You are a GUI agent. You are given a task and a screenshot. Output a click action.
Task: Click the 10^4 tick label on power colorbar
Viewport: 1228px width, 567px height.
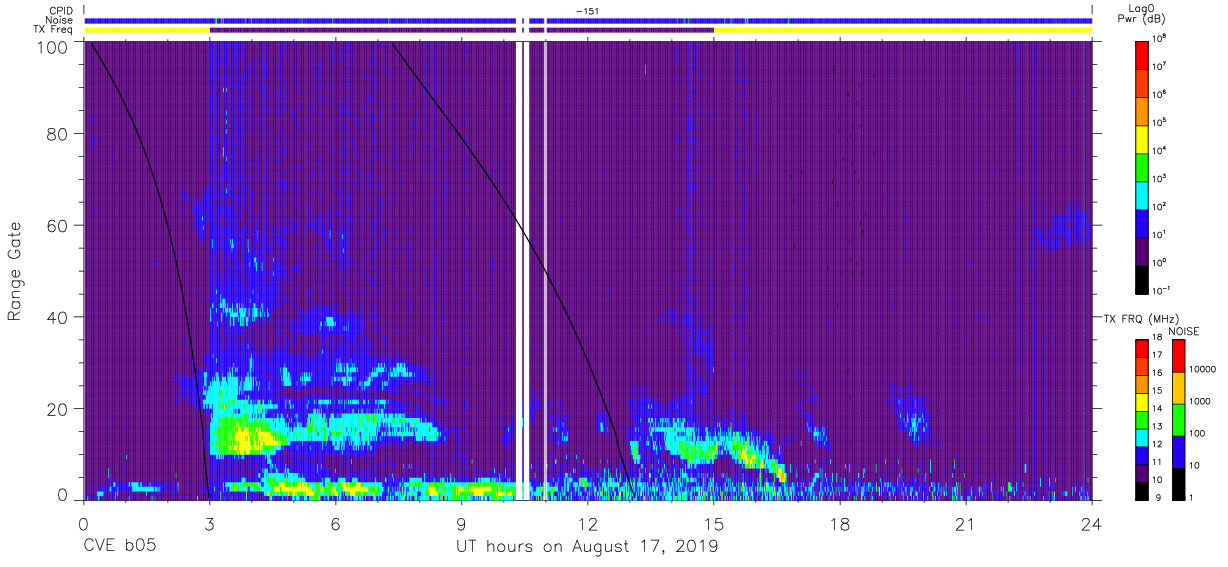(1160, 149)
